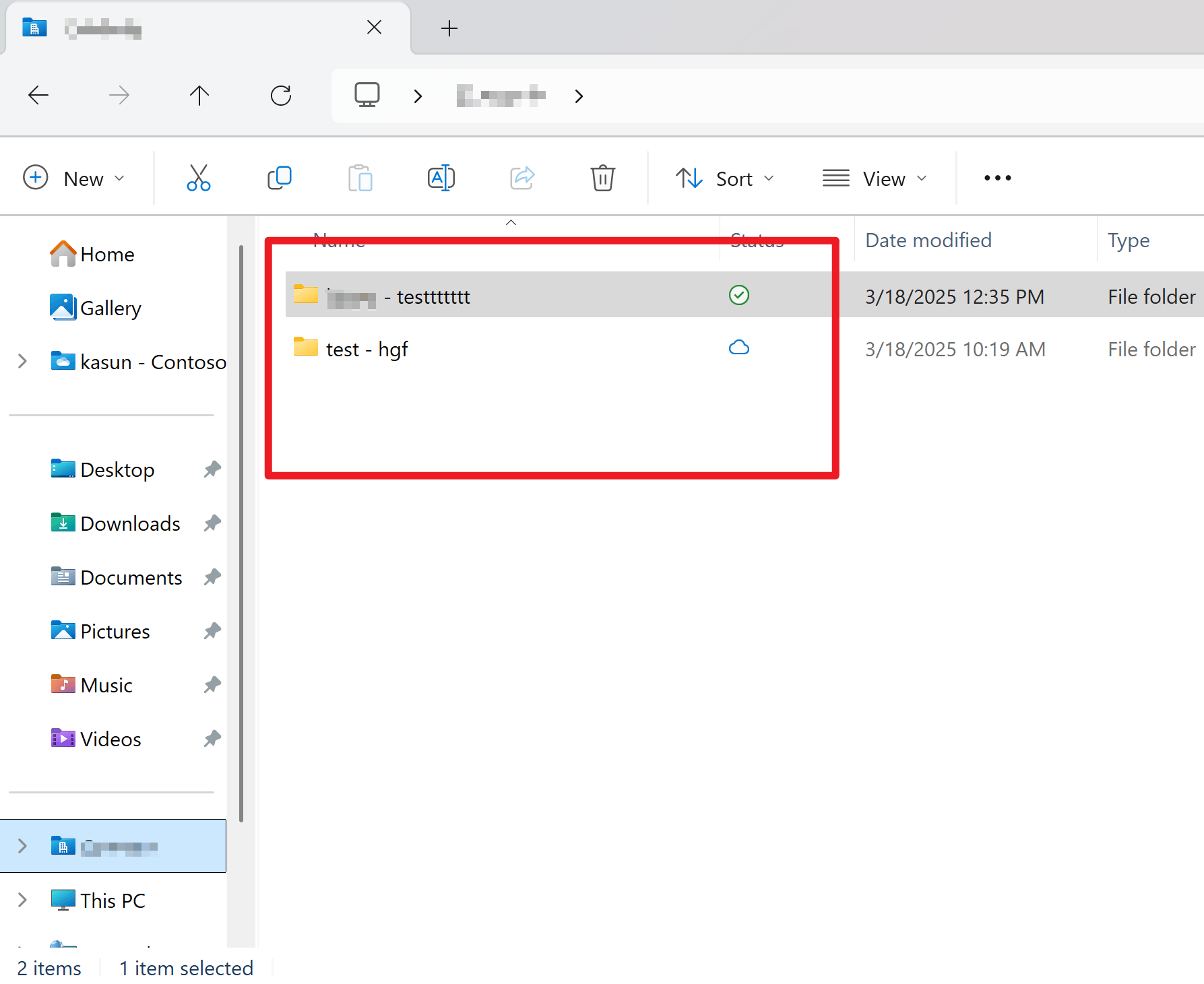Image resolution: width=1204 pixels, height=984 pixels.
Task: Click the '2 items' status bar text
Action: (x=49, y=968)
